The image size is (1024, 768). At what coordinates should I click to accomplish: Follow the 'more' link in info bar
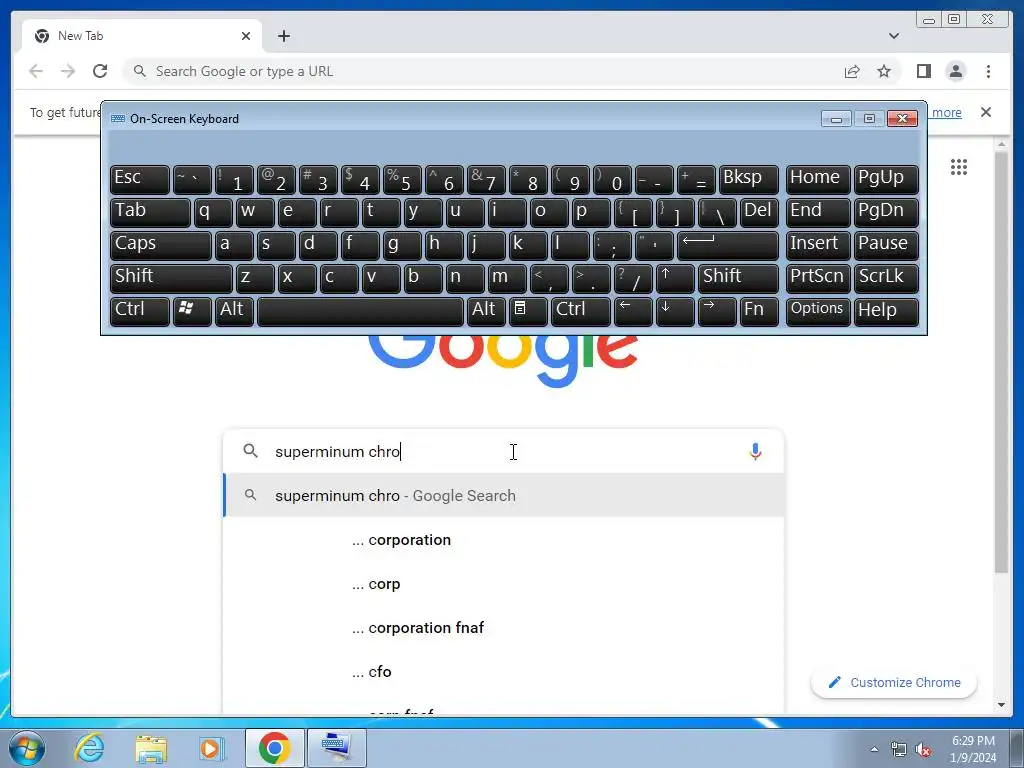946,112
